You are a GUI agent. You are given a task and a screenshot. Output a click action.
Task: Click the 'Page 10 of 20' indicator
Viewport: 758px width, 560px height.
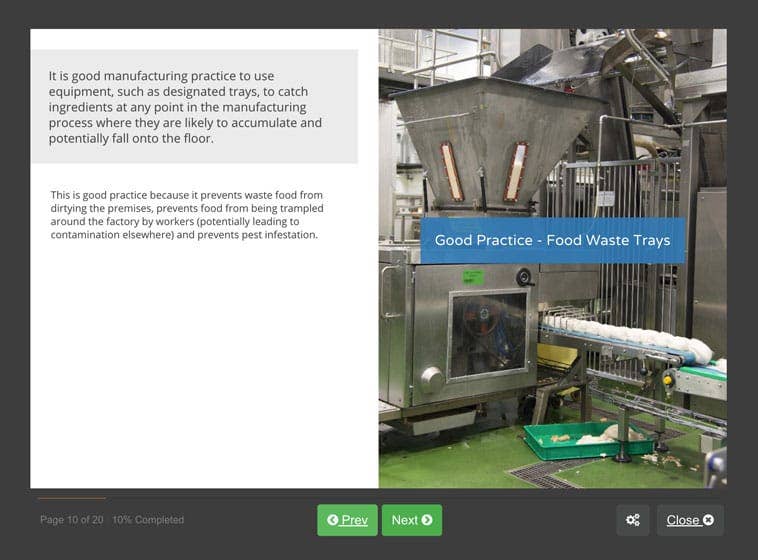(72, 520)
